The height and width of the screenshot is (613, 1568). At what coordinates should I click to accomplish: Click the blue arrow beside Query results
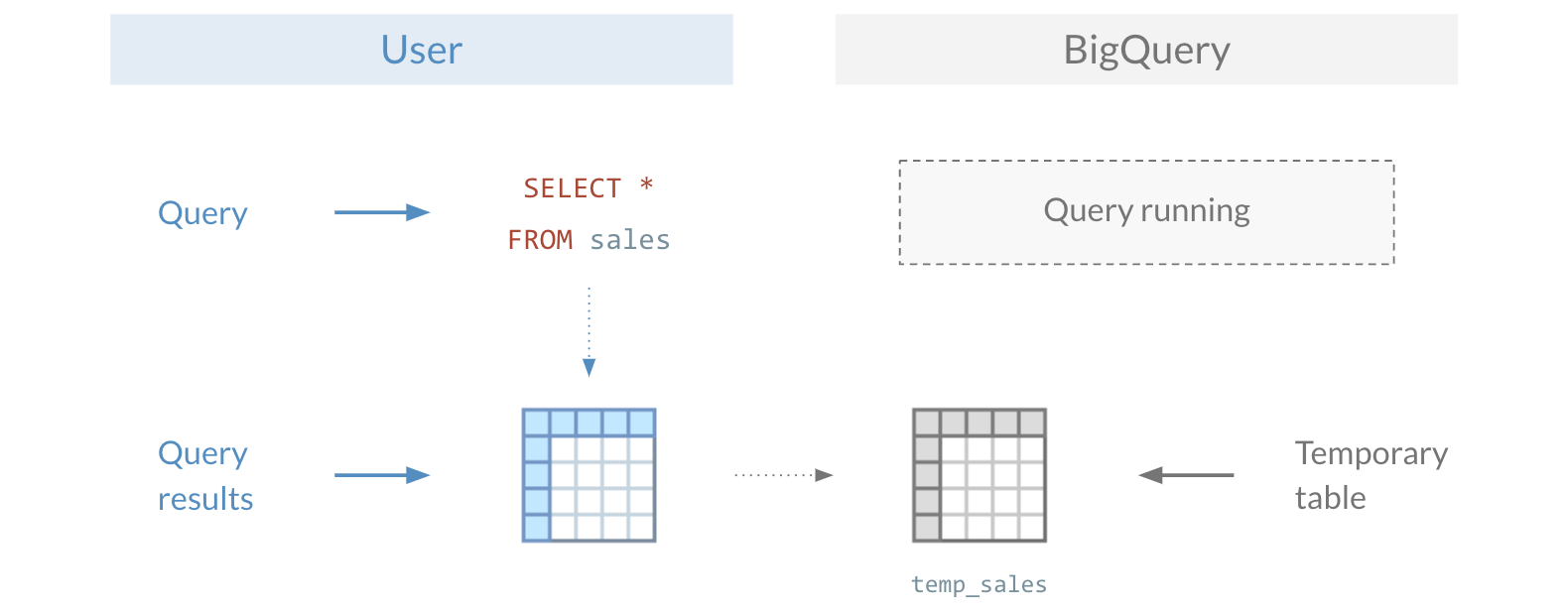tap(381, 475)
